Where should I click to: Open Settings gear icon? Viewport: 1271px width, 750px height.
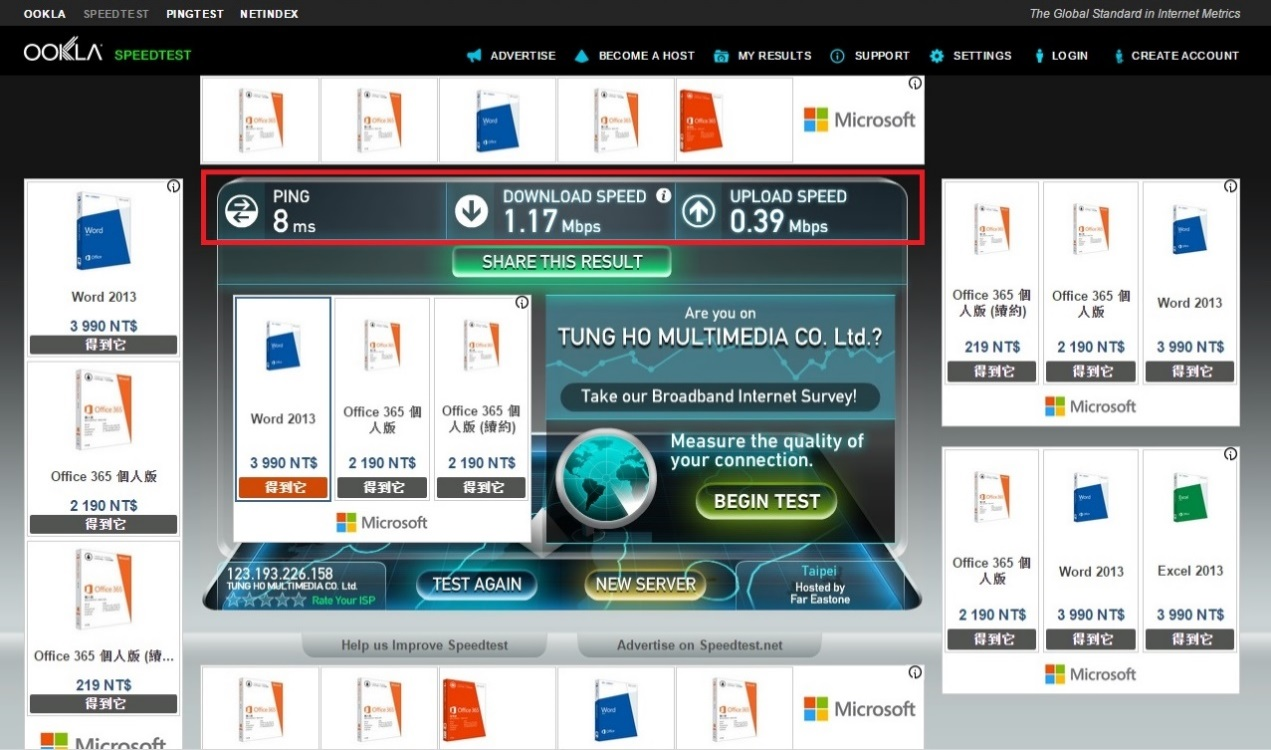click(936, 56)
